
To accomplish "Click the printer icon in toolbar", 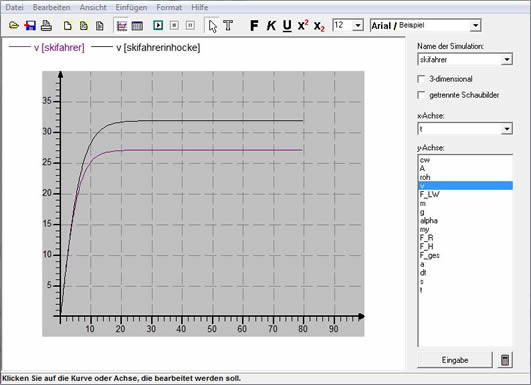I will [x=46, y=26].
